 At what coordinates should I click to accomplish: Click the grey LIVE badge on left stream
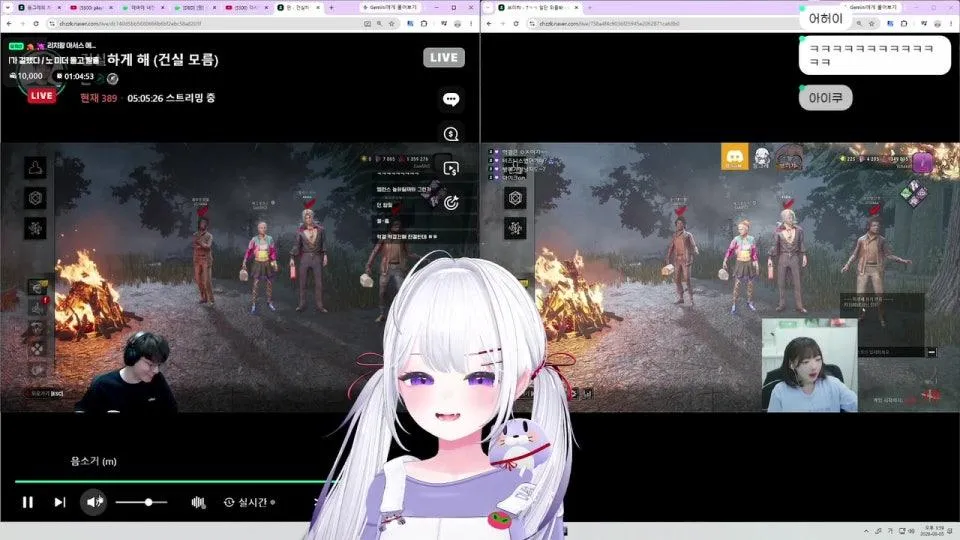[444, 58]
